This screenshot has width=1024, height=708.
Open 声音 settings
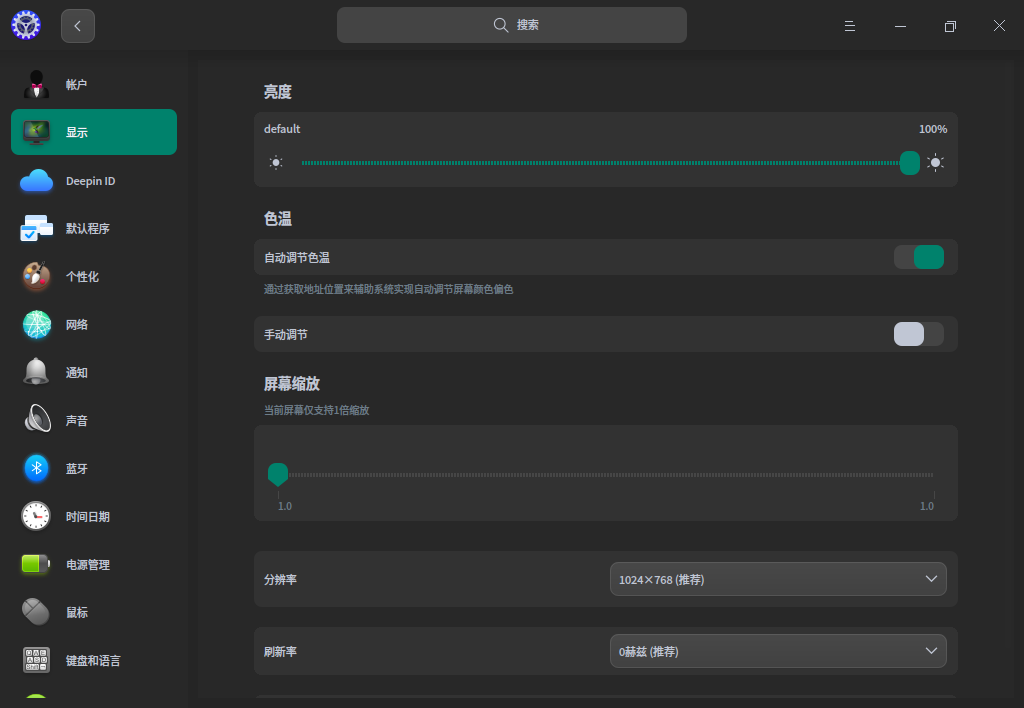[94, 420]
